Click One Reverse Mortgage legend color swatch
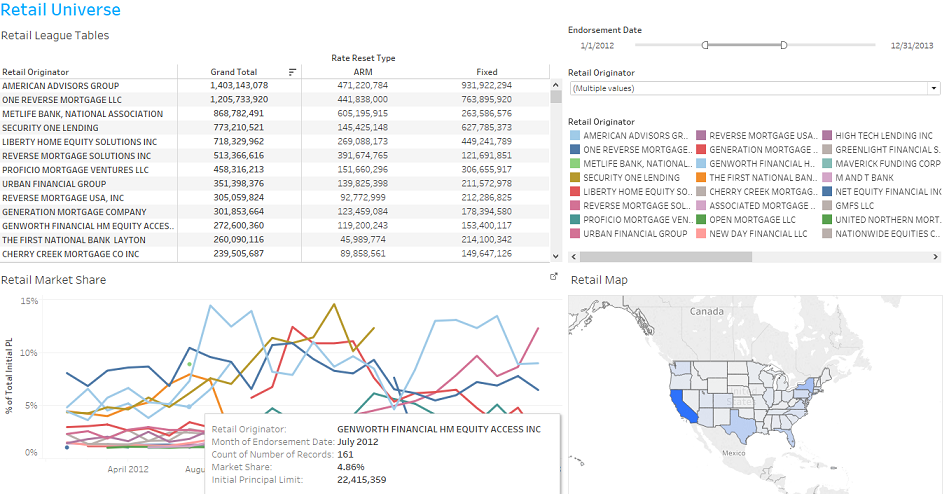This screenshot has width=949, height=494. (x=574, y=150)
